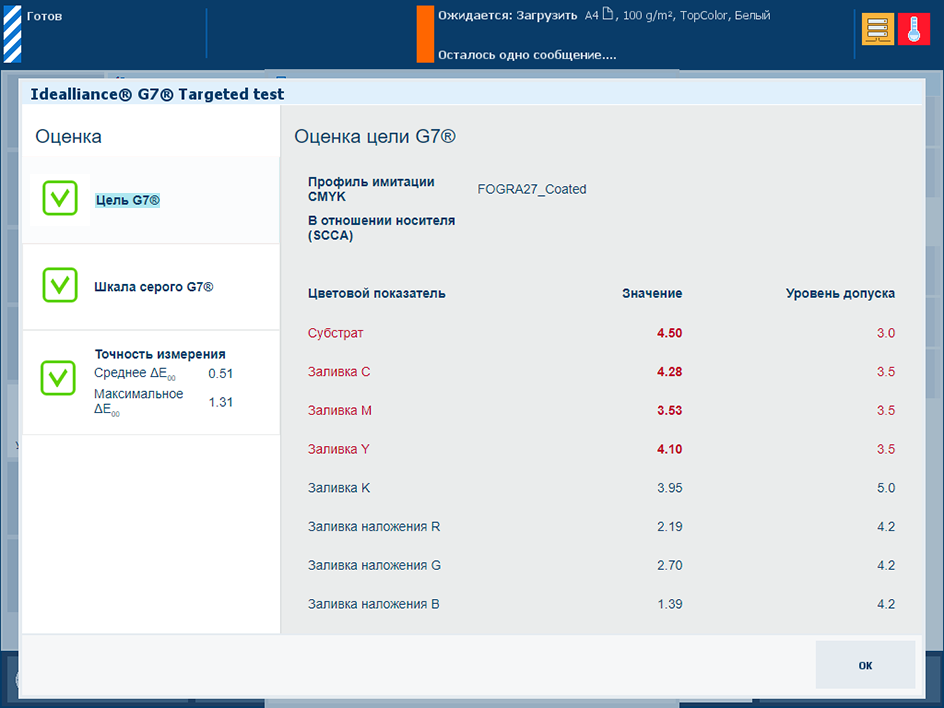This screenshot has height=708, width=944.
Task: Select the 'Заливка наложения R' row label
Action: tap(374, 526)
